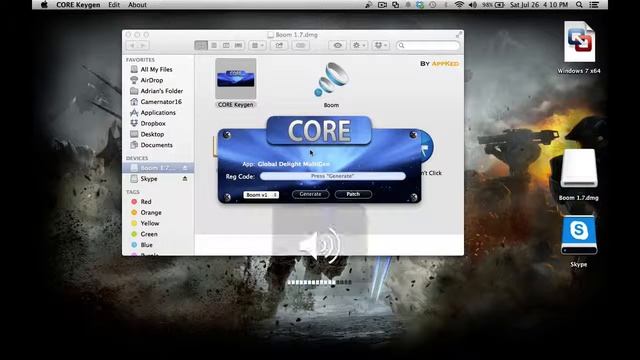Viewport: 640px width, 360px height.
Task: Open the CORE Keygen application menu
Action: pos(78,5)
